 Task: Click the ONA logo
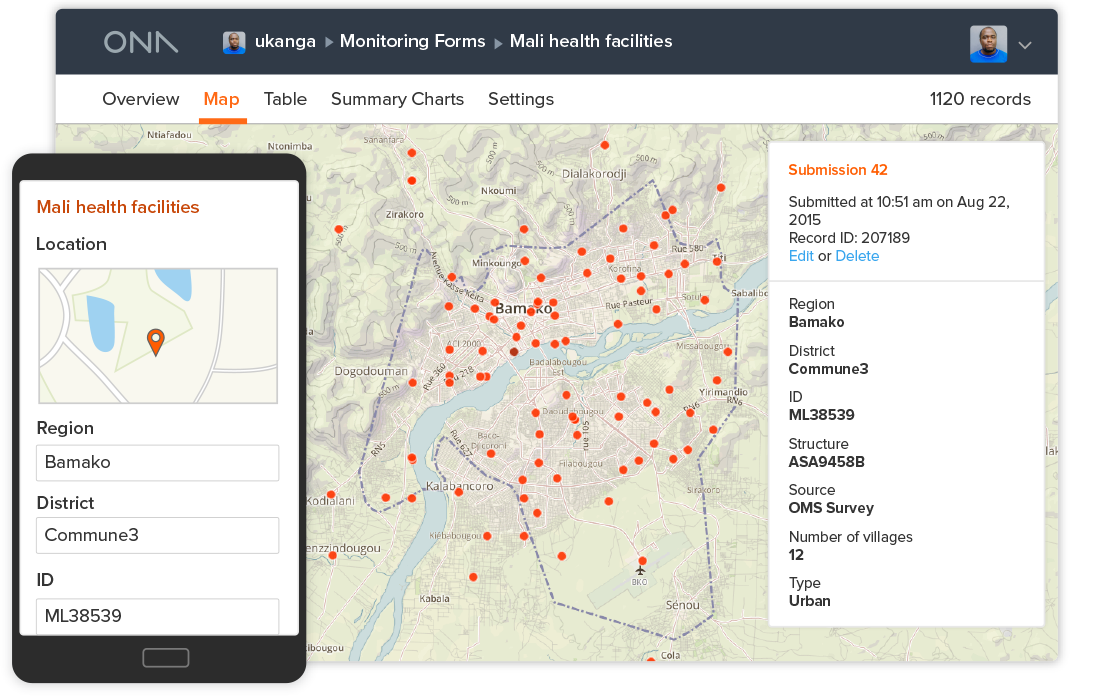point(141,42)
